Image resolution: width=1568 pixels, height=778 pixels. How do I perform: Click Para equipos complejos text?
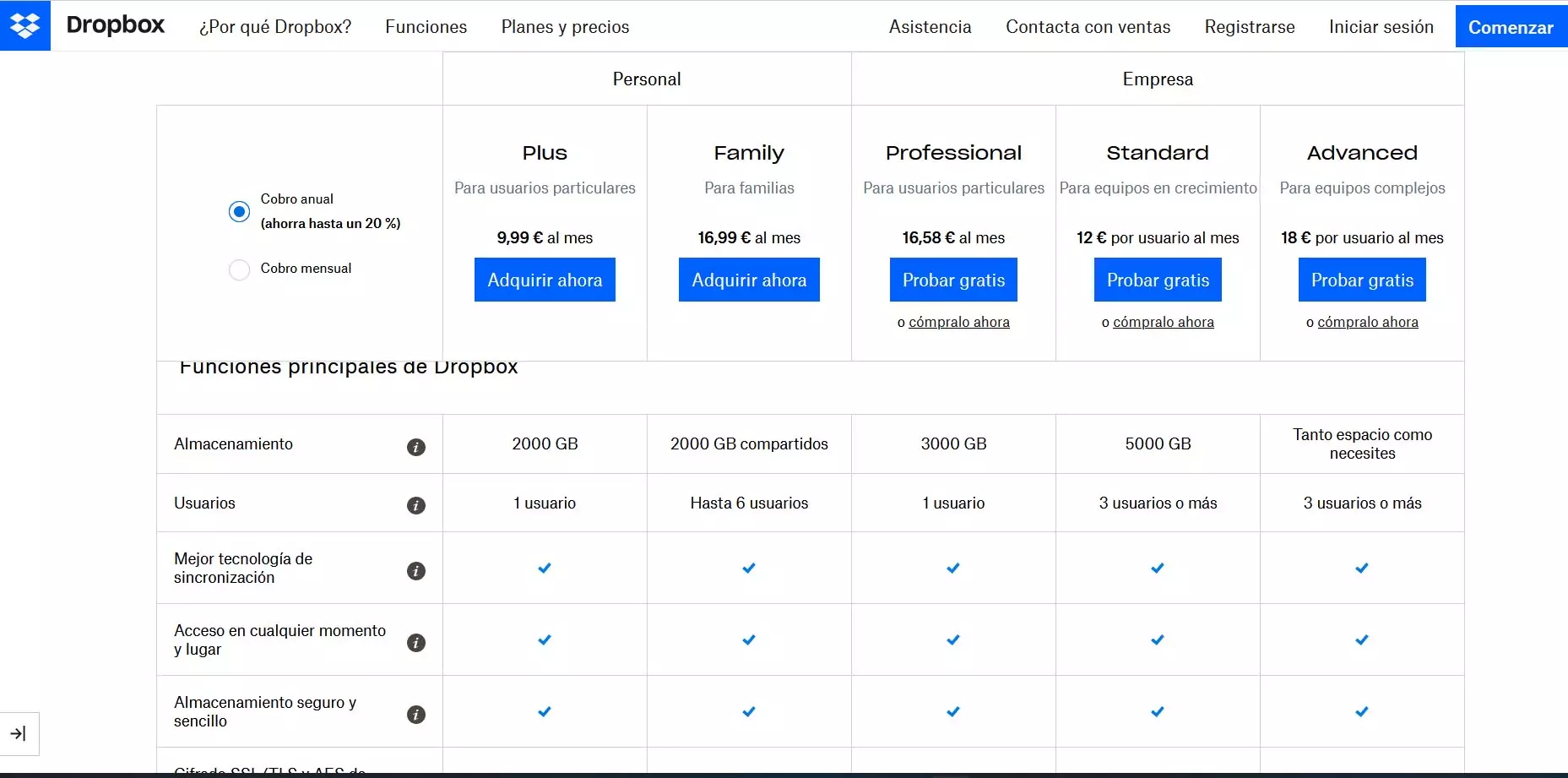(1362, 188)
